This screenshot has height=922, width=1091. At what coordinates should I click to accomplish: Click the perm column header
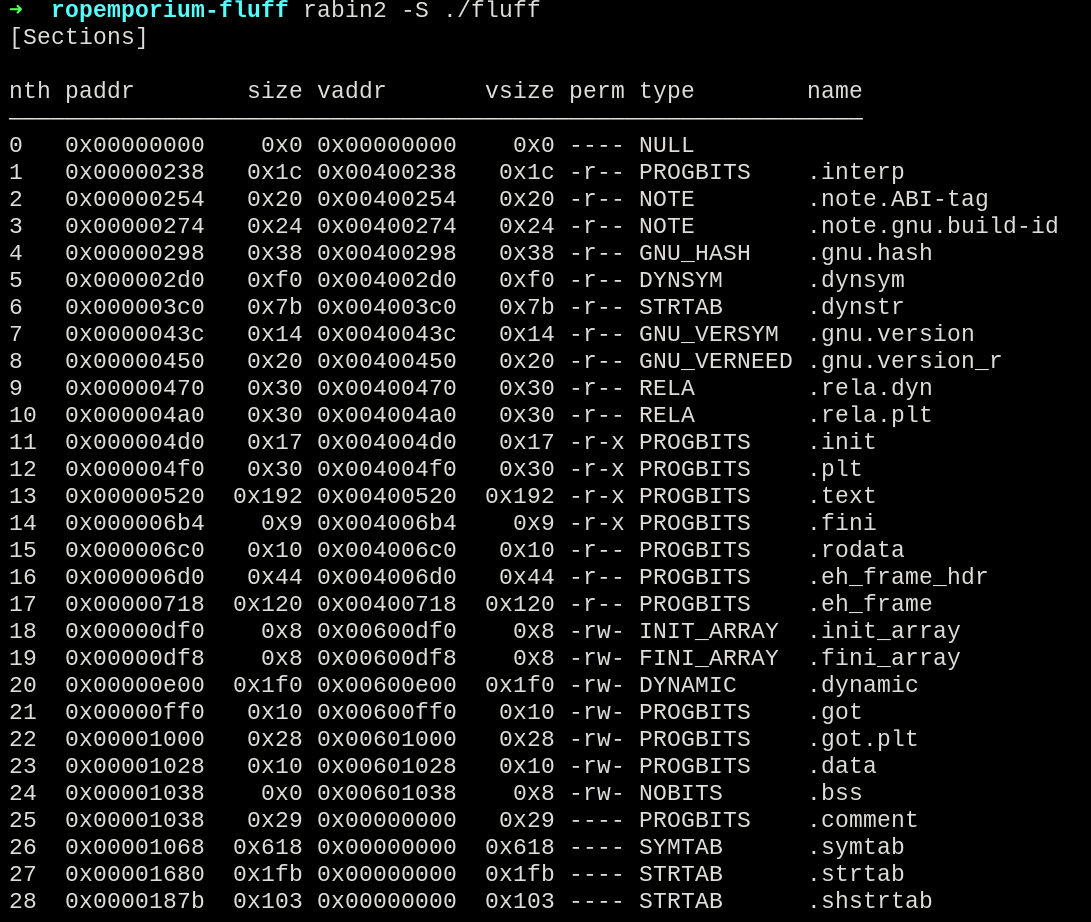[x=596, y=92]
